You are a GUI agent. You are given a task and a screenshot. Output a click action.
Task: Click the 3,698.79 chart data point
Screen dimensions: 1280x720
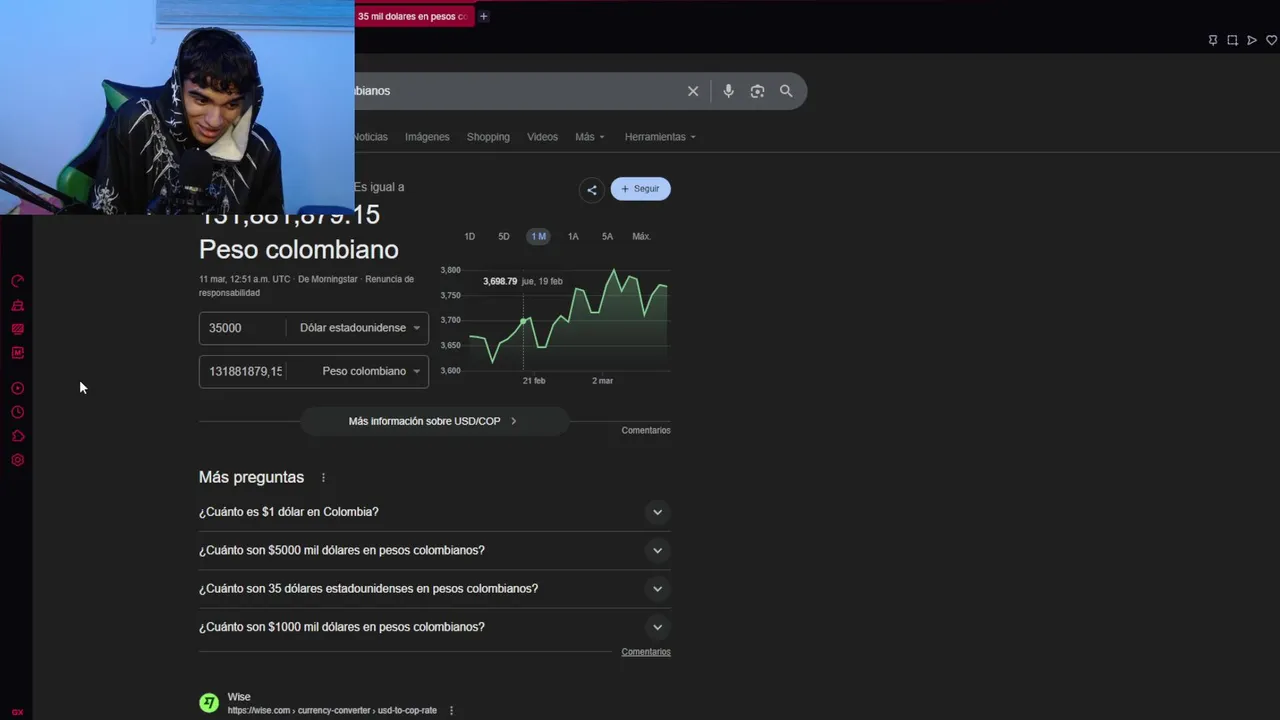click(523, 321)
